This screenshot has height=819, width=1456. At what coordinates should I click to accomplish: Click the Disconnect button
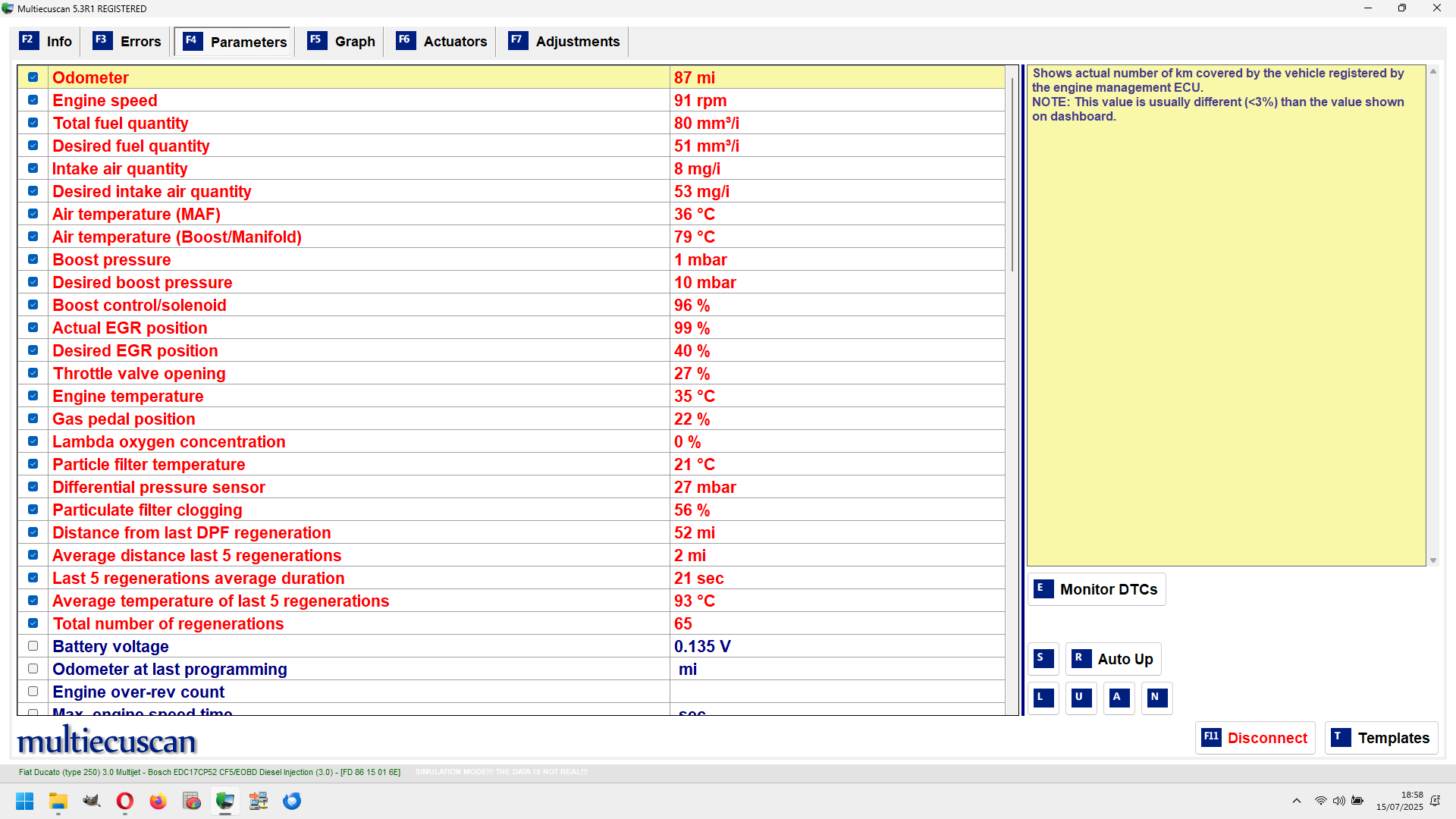(1255, 738)
